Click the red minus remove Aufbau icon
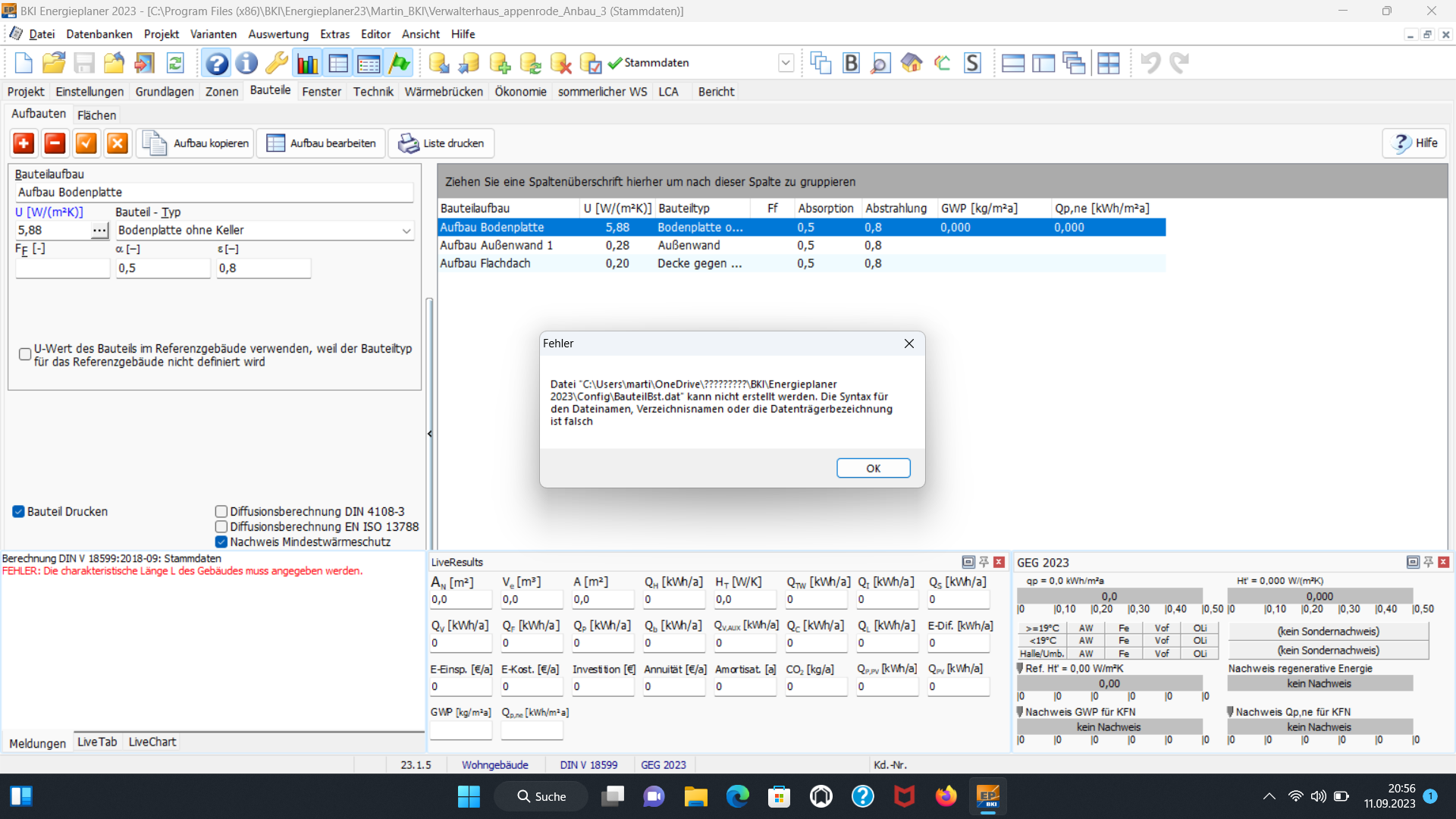 point(55,143)
